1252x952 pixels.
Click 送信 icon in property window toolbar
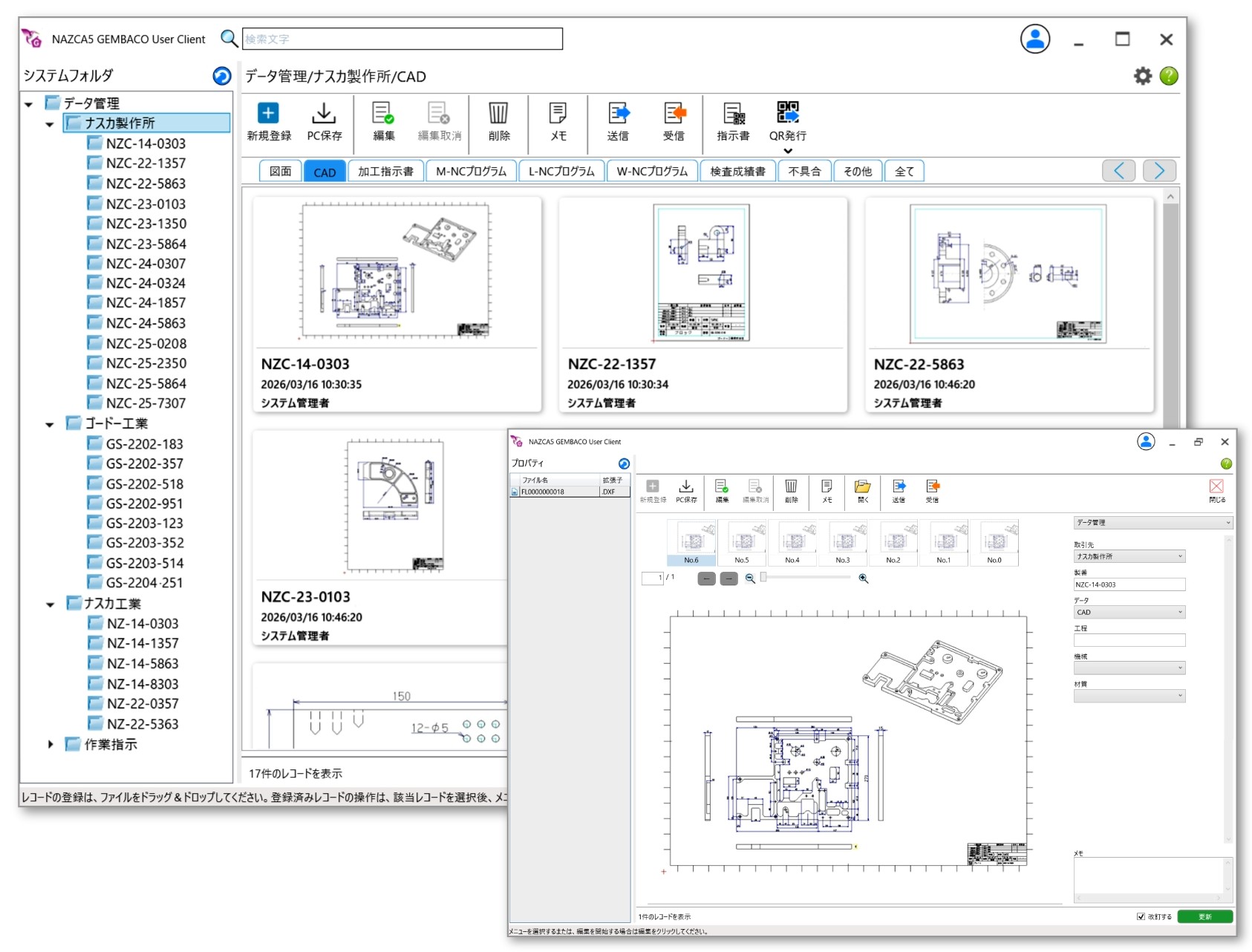pos(899,486)
